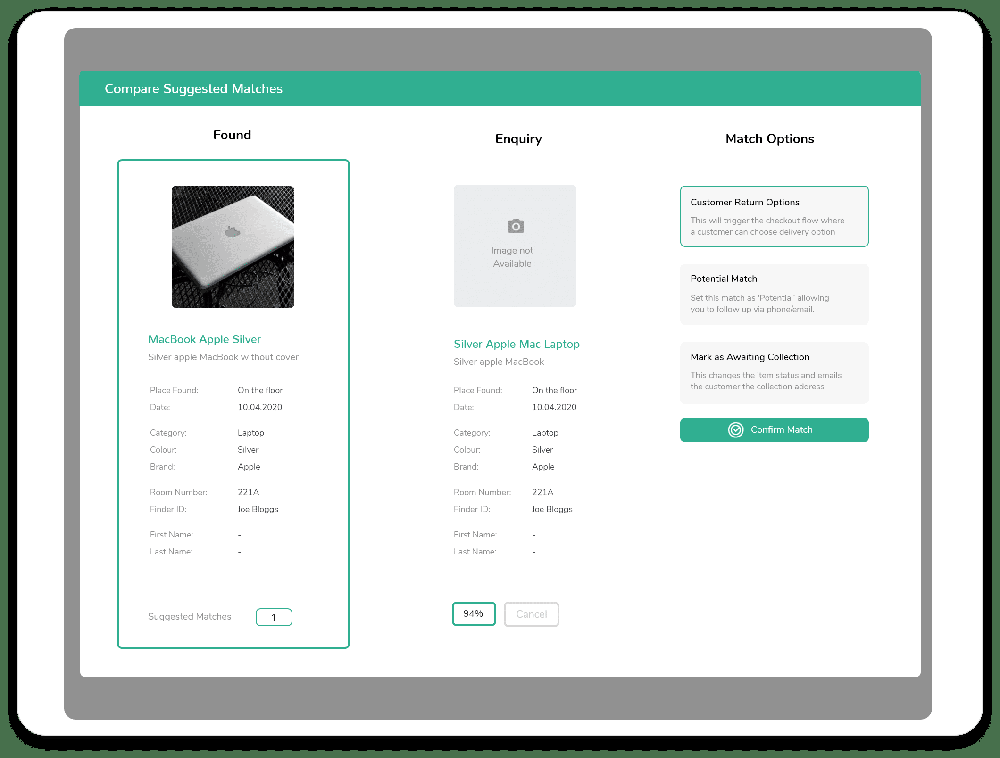Image resolution: width=1000 pixels, height=758 pixels.
Task: Click the Enquiry description 'Silver apple MacBook'
Action: point(499,361)
